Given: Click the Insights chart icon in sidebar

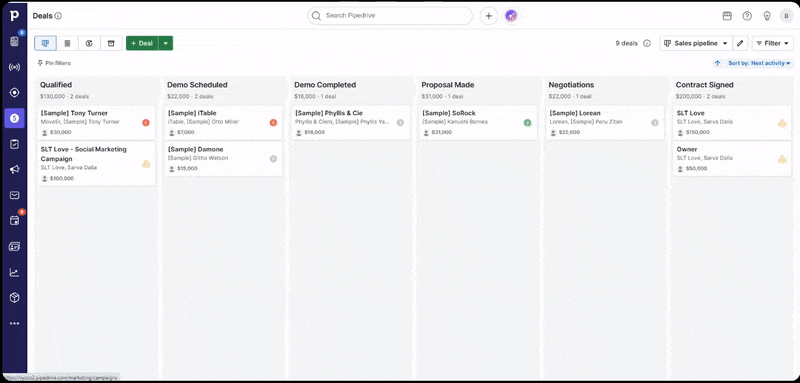Looking at the screenshot, I should [x=14, y=272].
